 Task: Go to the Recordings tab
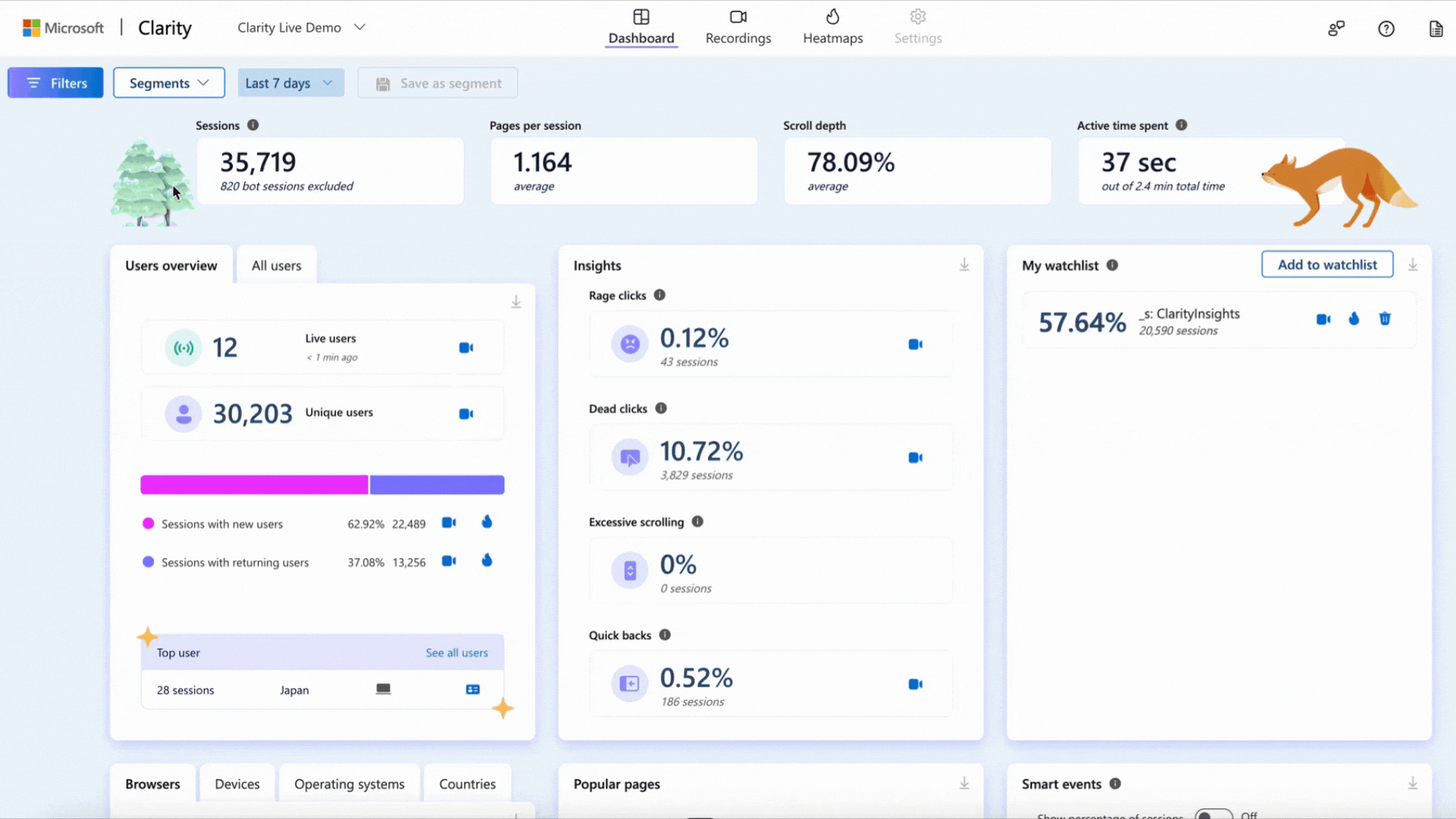[738, 27]
